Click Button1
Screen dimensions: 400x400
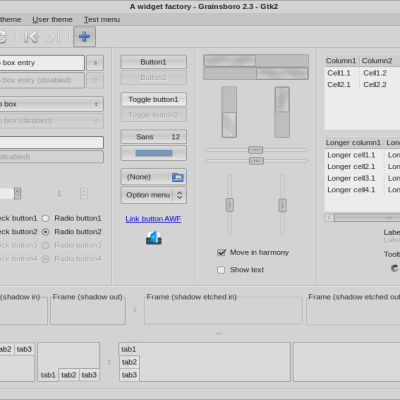tap(153, 62)
